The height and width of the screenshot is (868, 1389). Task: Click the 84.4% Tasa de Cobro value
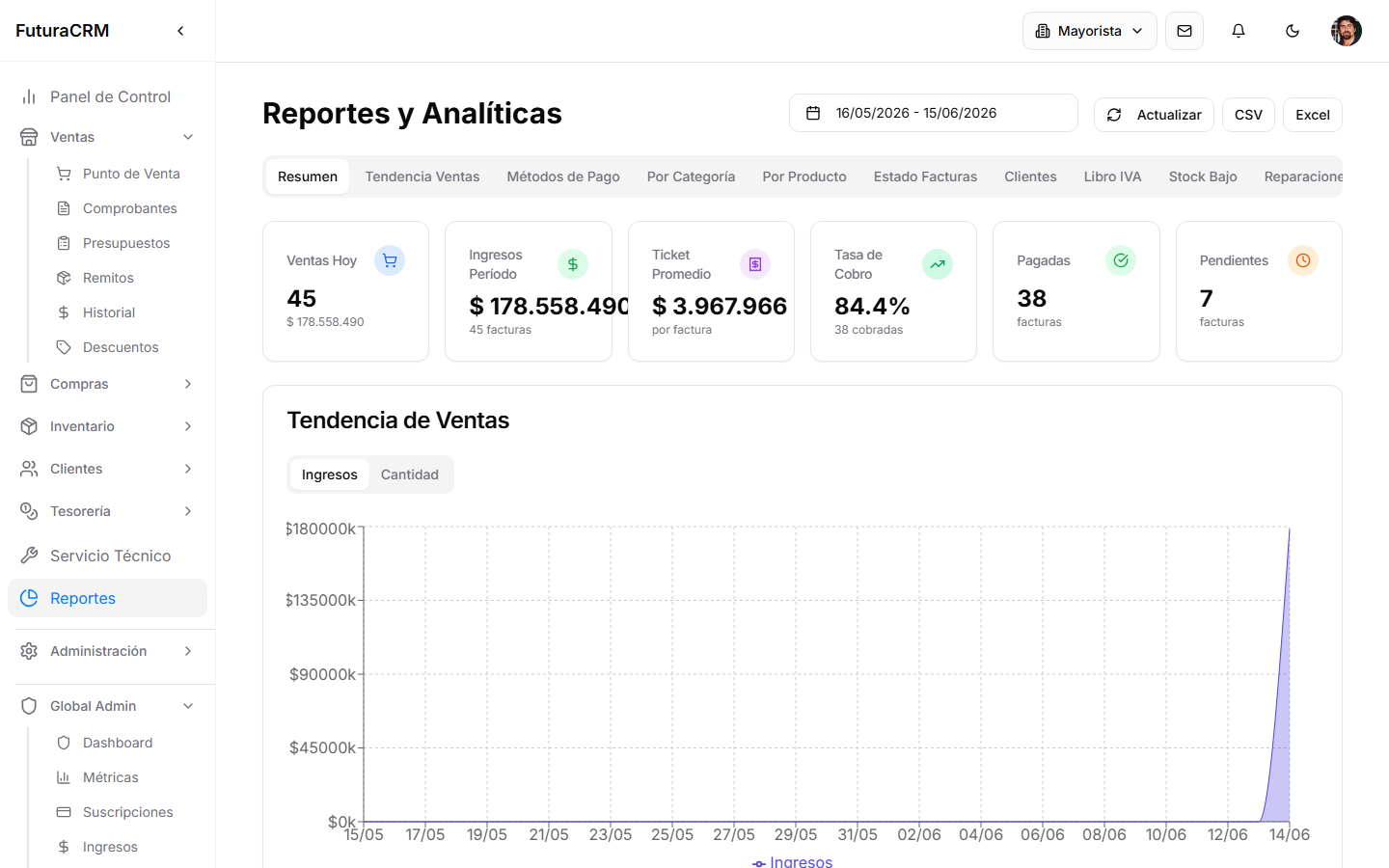tap(872, 306)
